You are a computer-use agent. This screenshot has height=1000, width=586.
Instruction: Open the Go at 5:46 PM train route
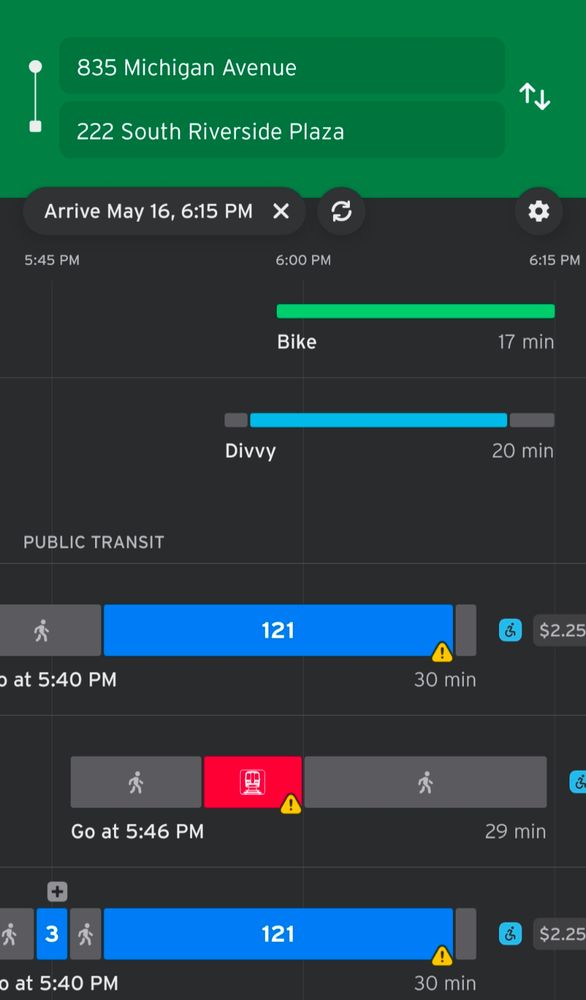(x=309, y=797)
